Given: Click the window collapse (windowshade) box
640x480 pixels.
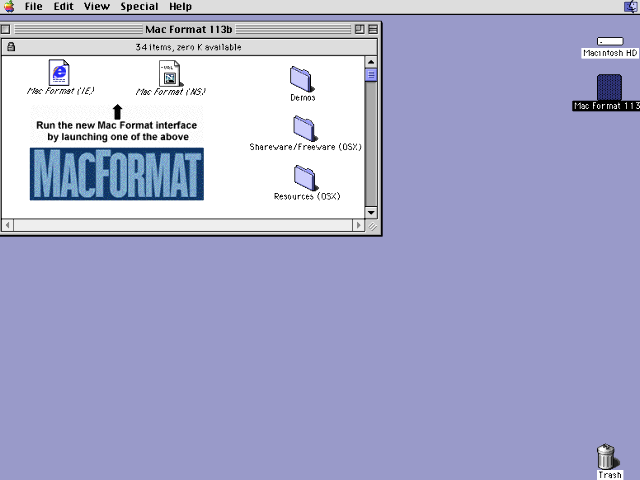Looking at the screenshot, I should click(x=373, y=29).
